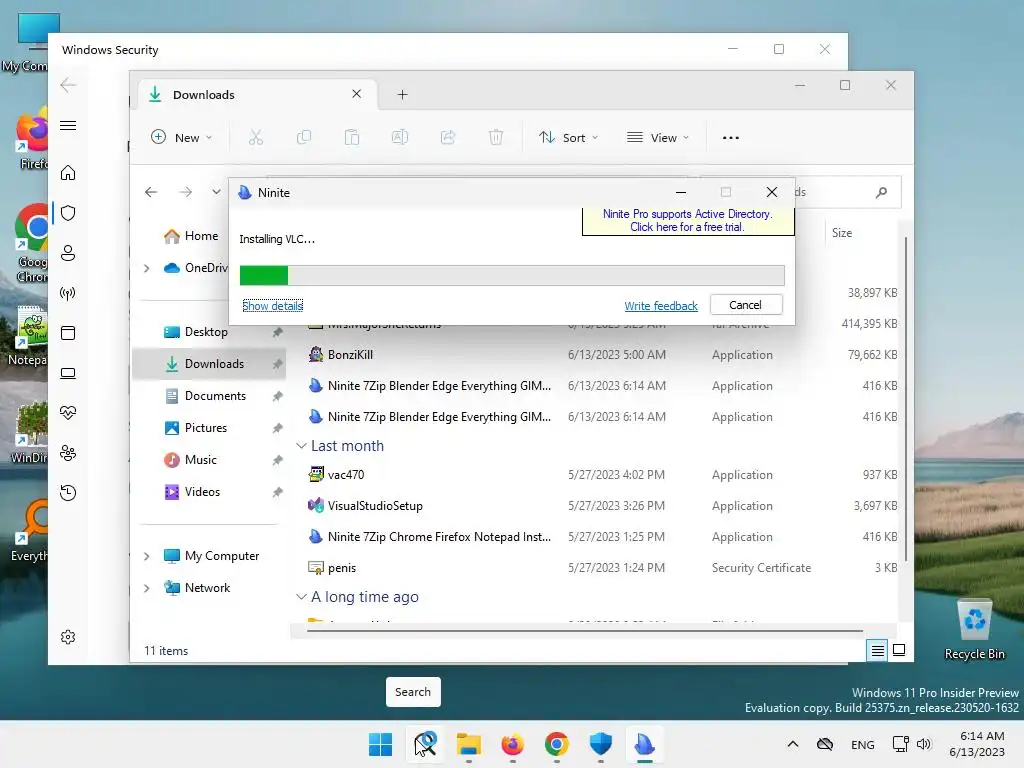Screen dimensions: 1024x768
Task: Expand My Computer in navigation pane
Action: [x=147, y=556]
